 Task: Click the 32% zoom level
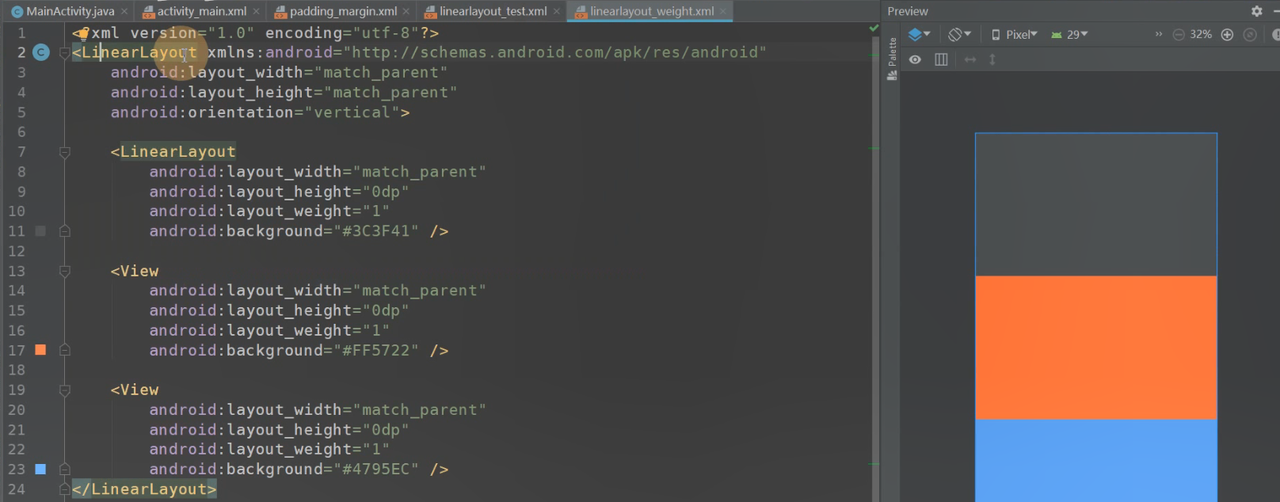(x=1201, y=34)
